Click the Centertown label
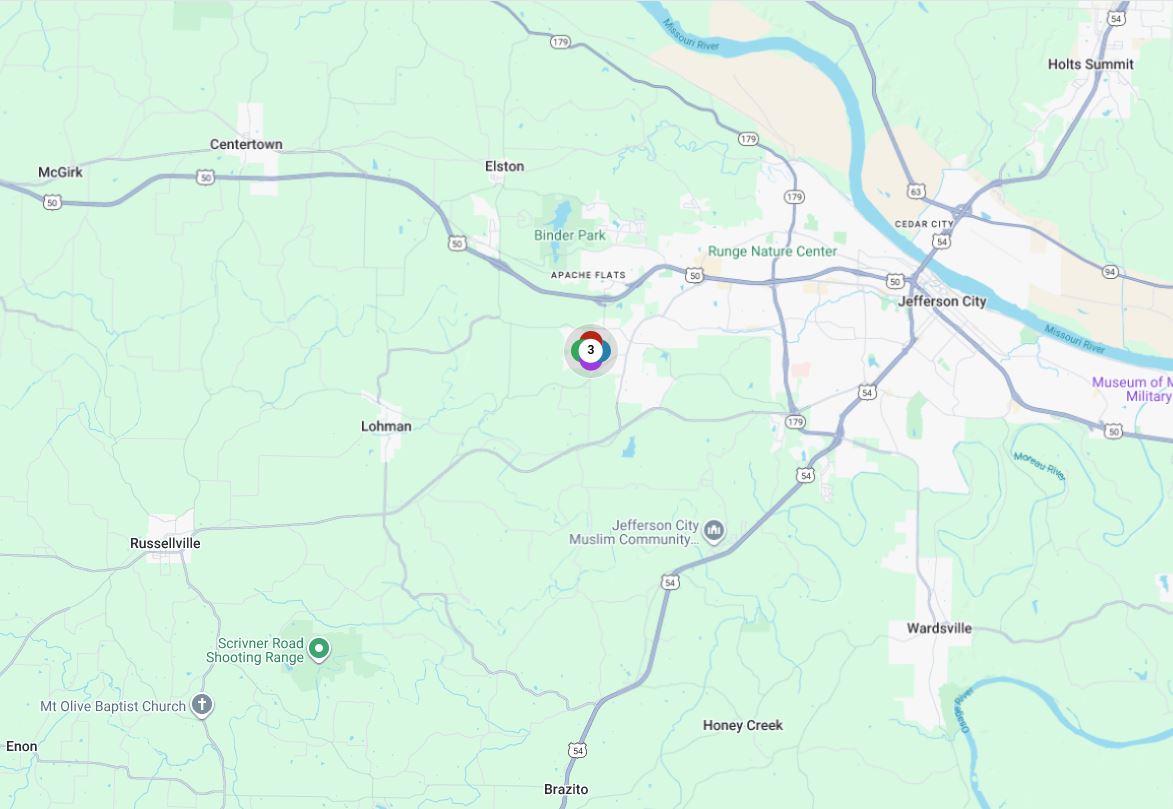 (246, 144)
